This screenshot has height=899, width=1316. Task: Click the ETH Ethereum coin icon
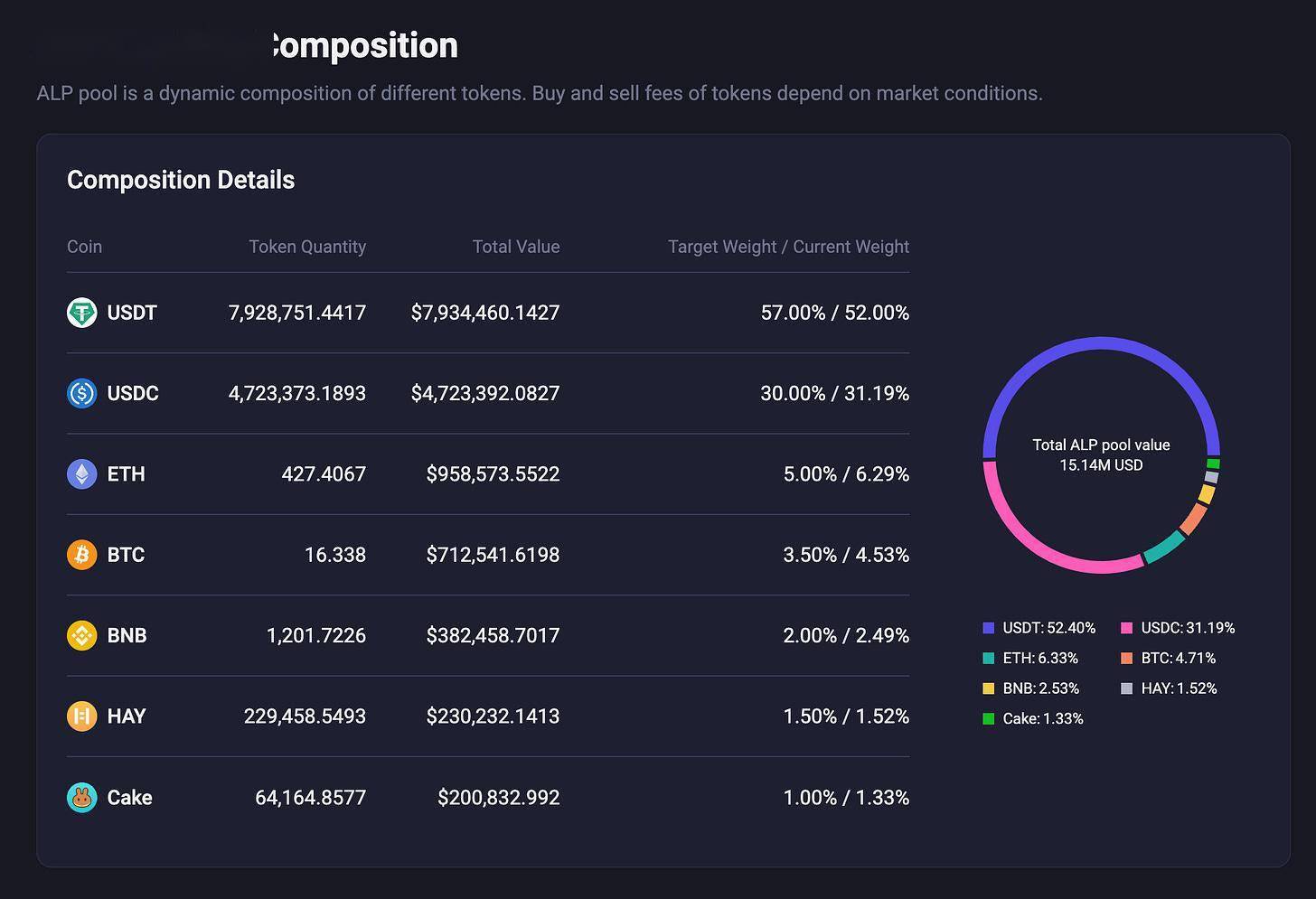tap(82, 473)
